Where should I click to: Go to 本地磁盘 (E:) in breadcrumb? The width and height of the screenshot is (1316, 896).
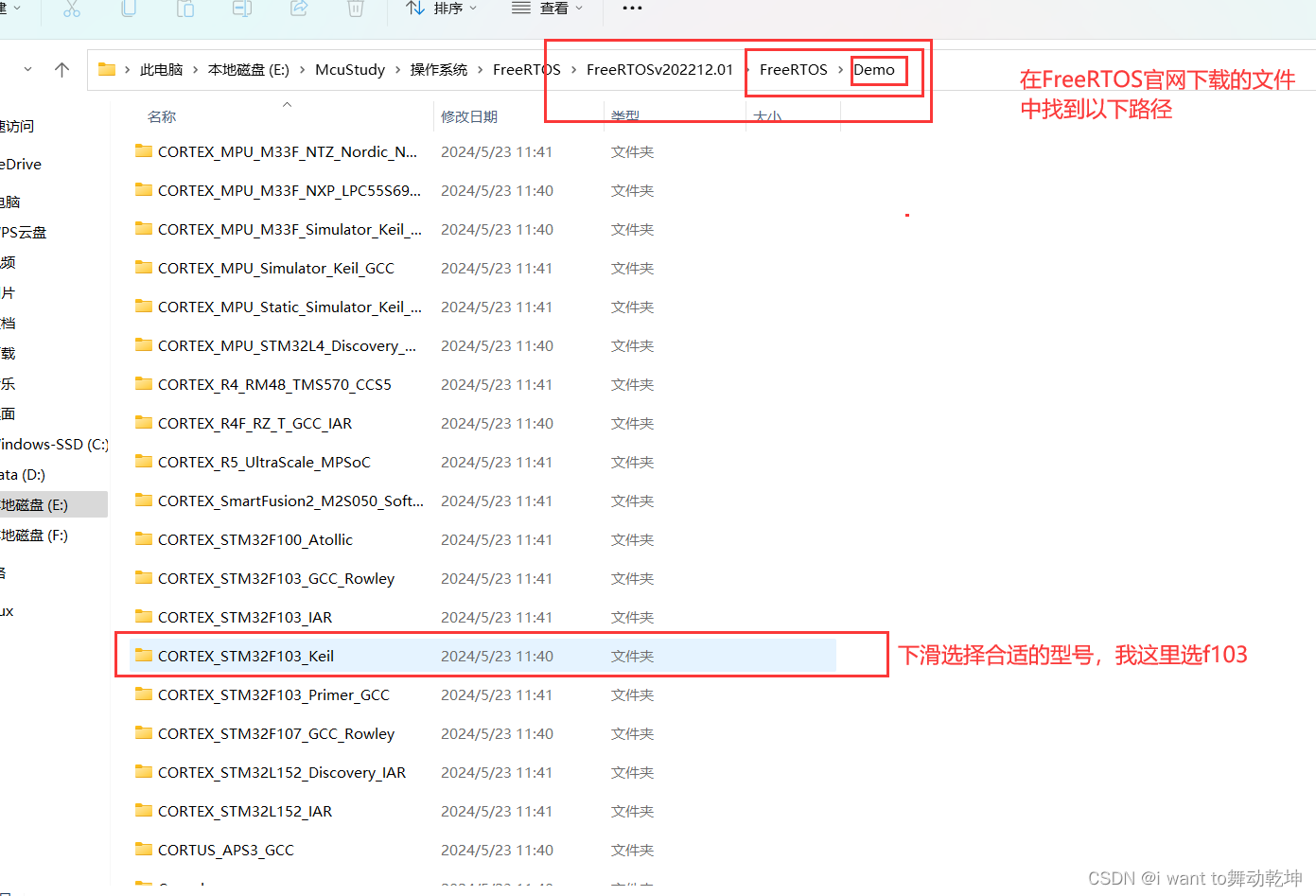point(249,70)
